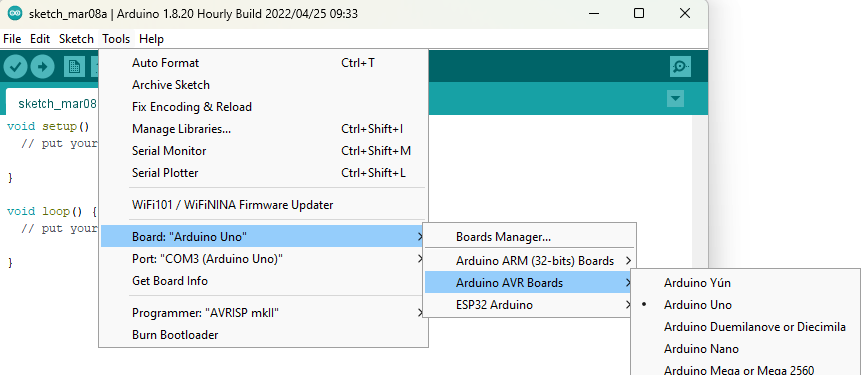Screen dimensions: 863x375
Task: Open the Help menu
Action: [x=151, y=39]
